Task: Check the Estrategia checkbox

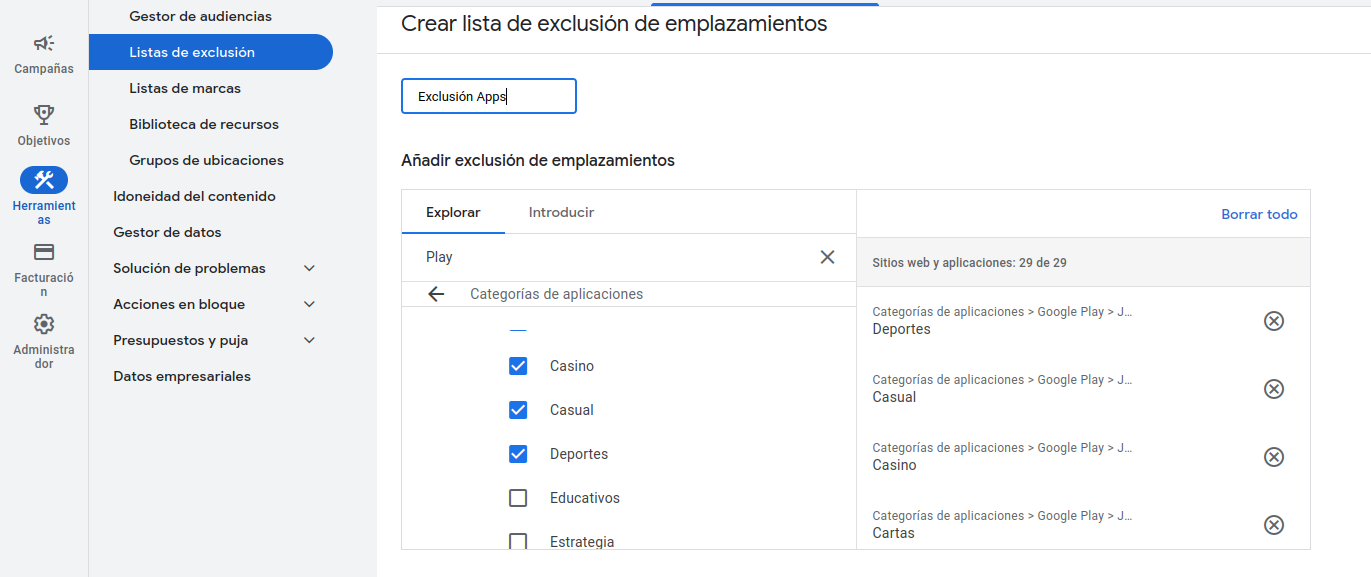Action: coord(518,541)
